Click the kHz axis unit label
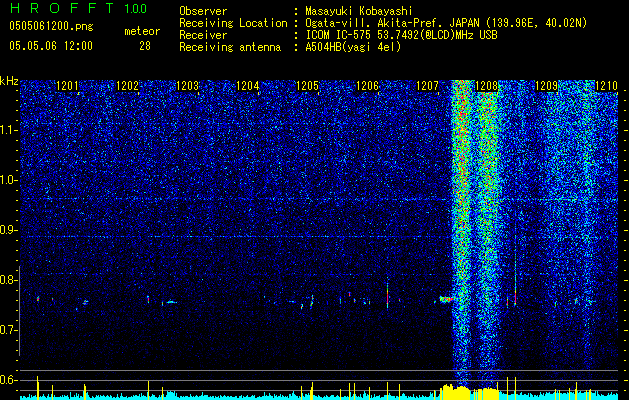Screen dimensions: 629x400 click(x=9, y=81)
